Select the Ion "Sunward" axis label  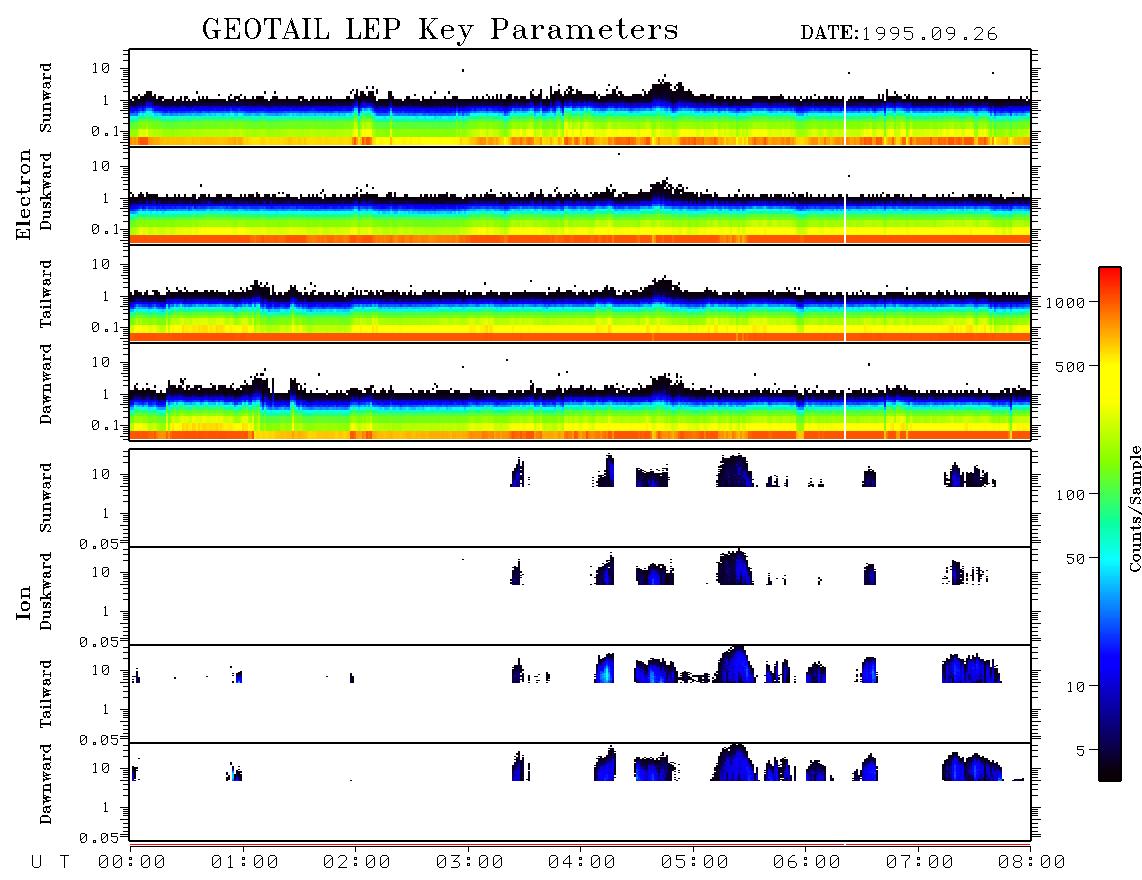click(x=45, y=498)
